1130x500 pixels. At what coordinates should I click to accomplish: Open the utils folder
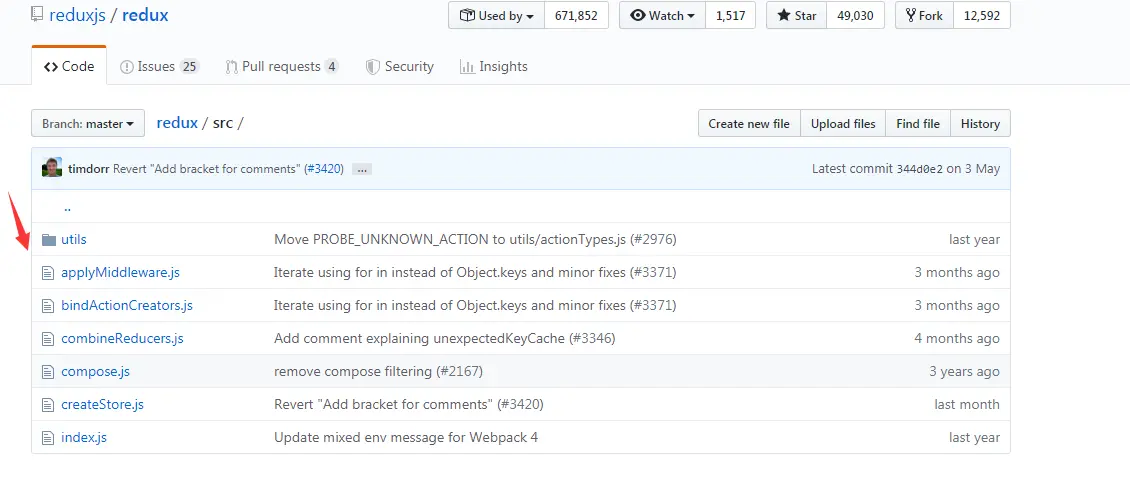tap(74, 239)
